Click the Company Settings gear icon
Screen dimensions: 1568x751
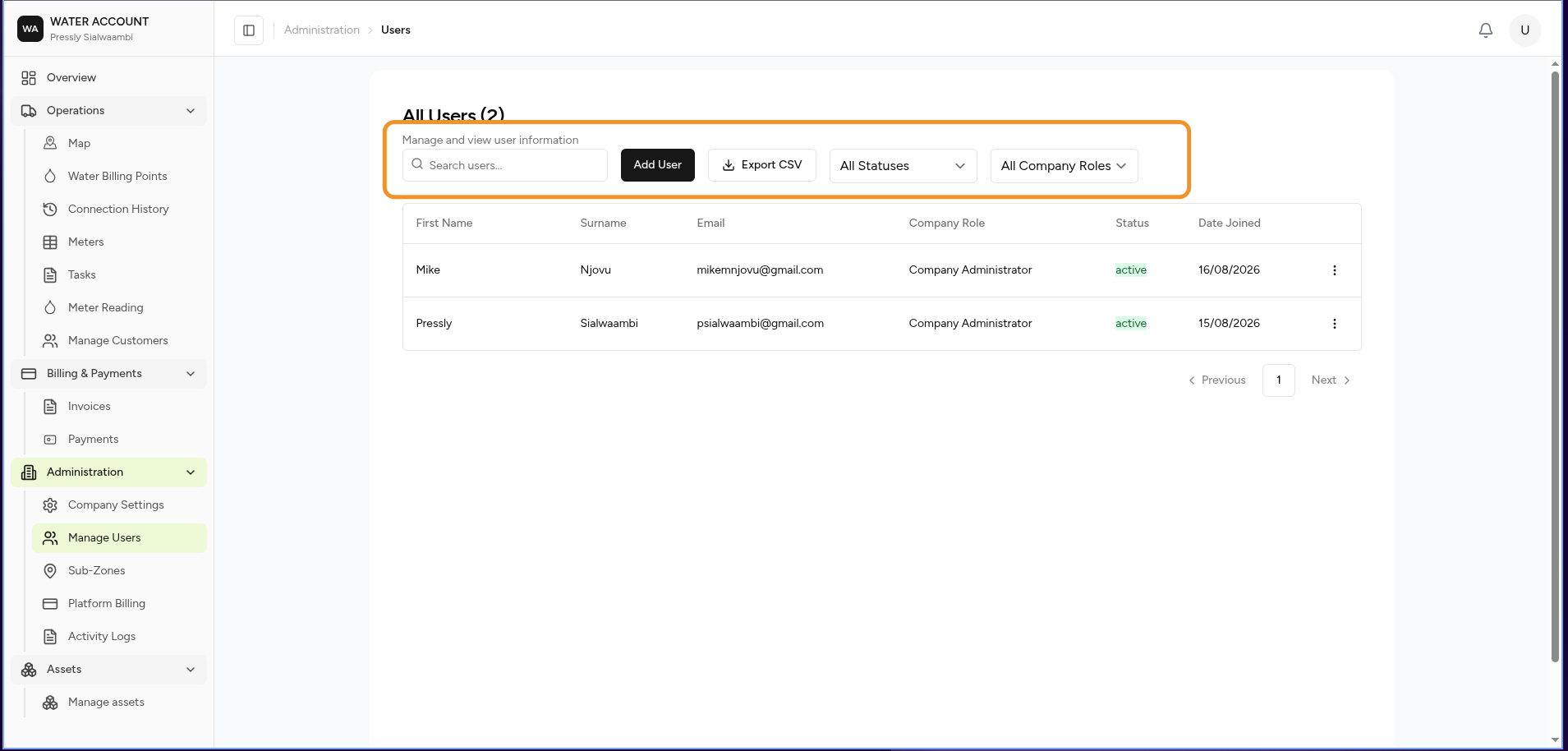pyautogui.click(x=50, y=505)
